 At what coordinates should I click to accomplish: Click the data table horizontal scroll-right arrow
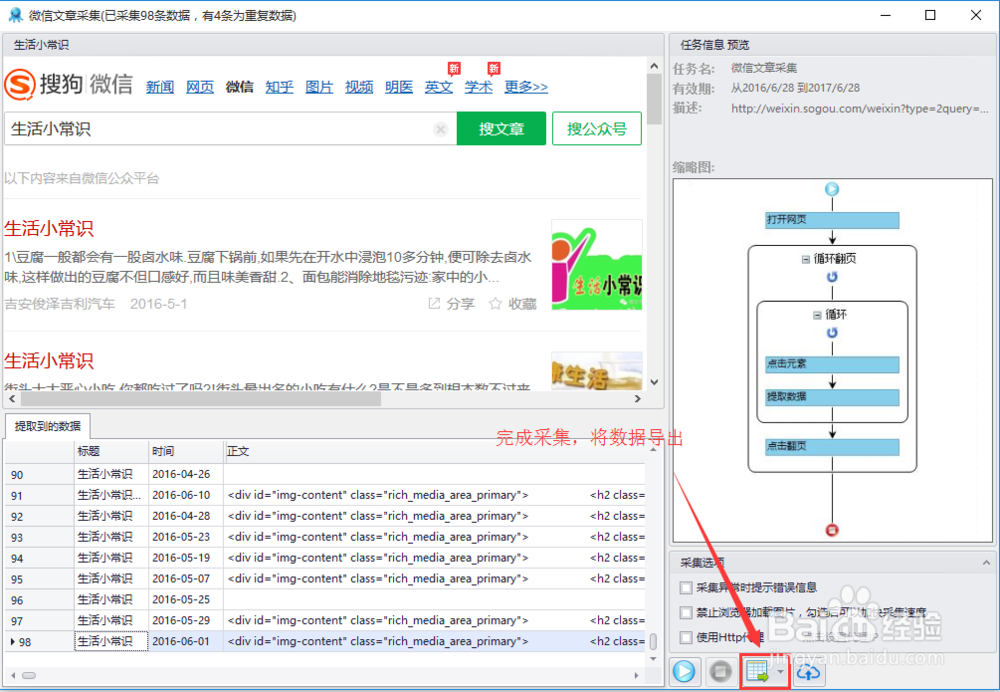[636, 675]
